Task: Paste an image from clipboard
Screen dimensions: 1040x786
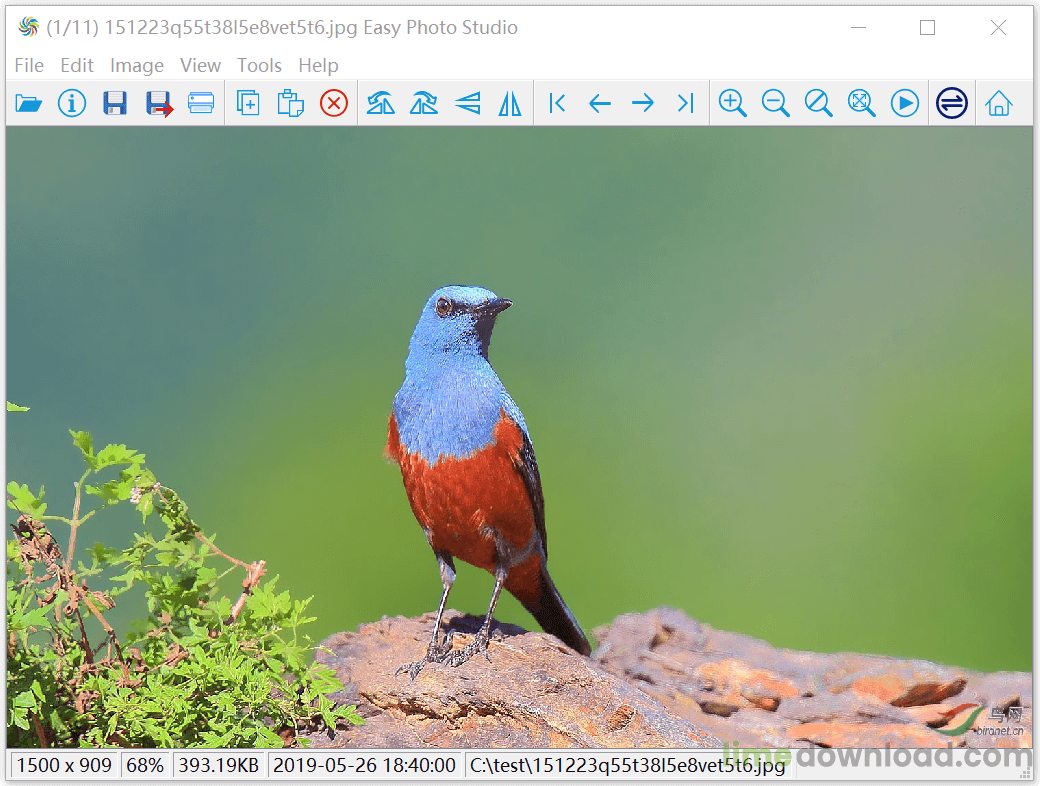Action: point(290,103)
